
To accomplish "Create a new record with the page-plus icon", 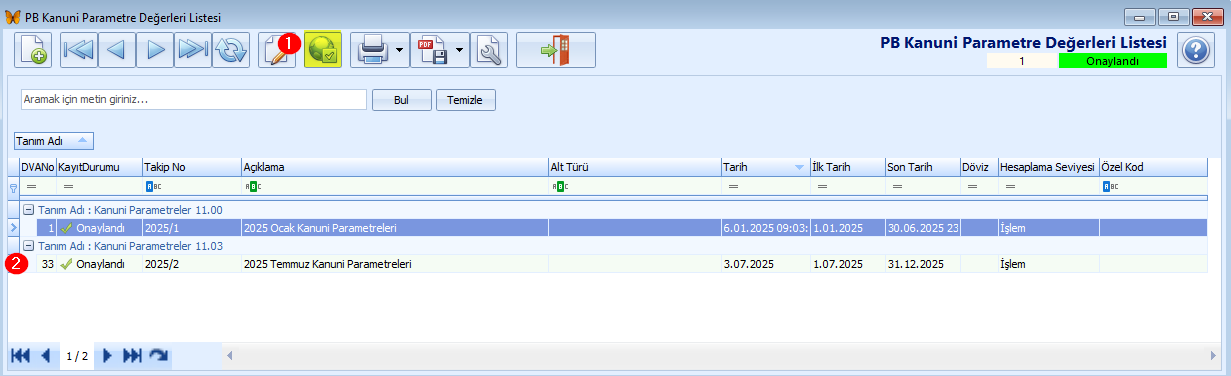I will (x=34, y=50).
